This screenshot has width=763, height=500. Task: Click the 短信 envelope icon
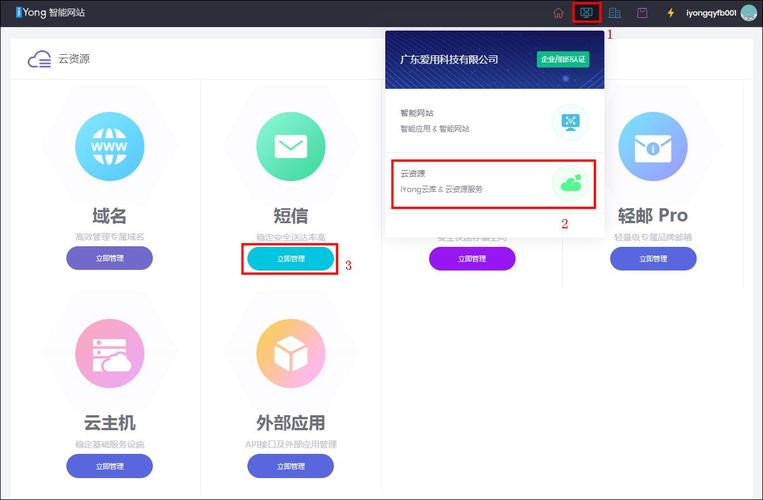pos(291,146)
